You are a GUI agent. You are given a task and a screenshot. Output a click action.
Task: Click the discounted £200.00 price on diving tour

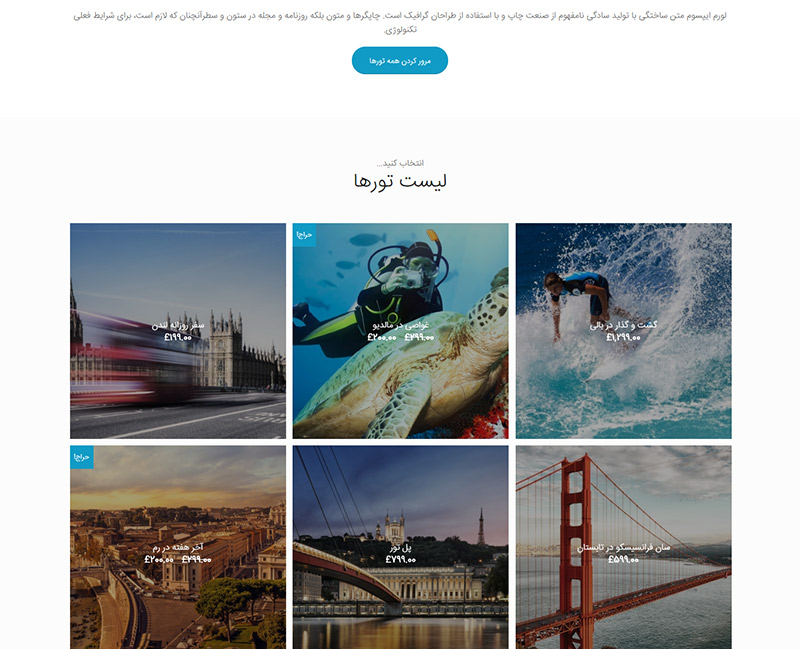click(x=382, y=337)
